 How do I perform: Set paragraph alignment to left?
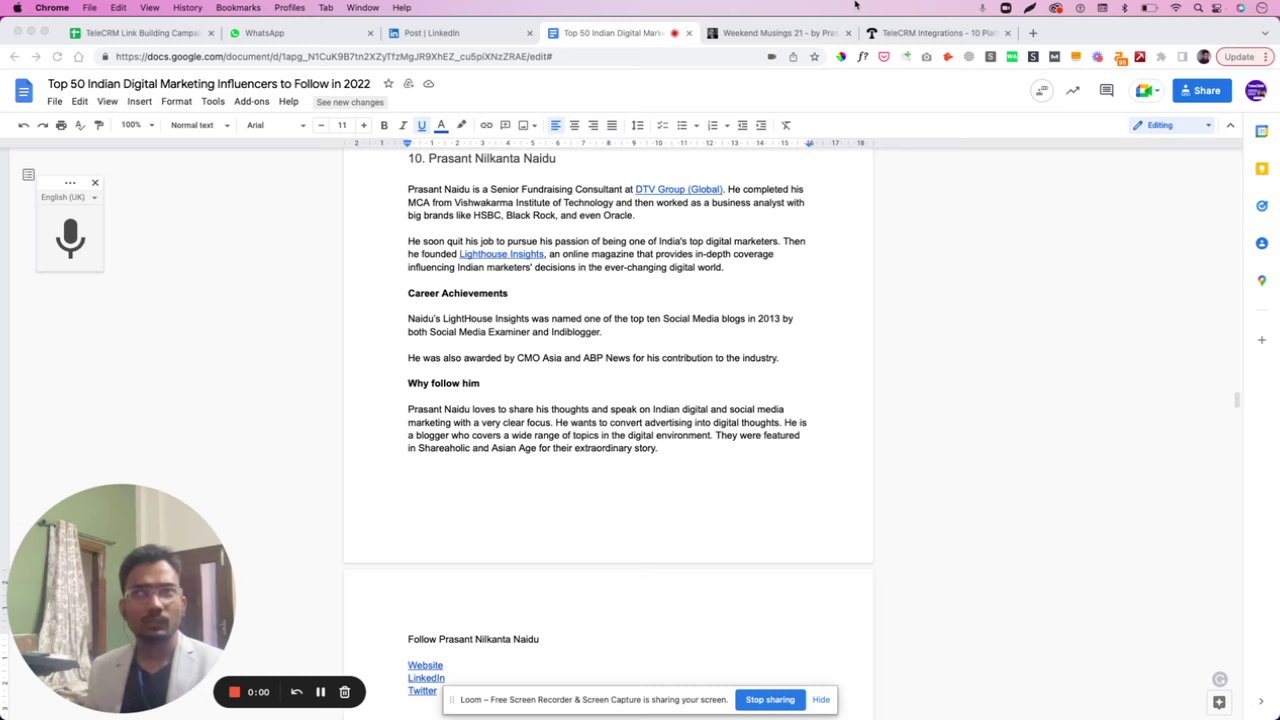pos(555,125)
